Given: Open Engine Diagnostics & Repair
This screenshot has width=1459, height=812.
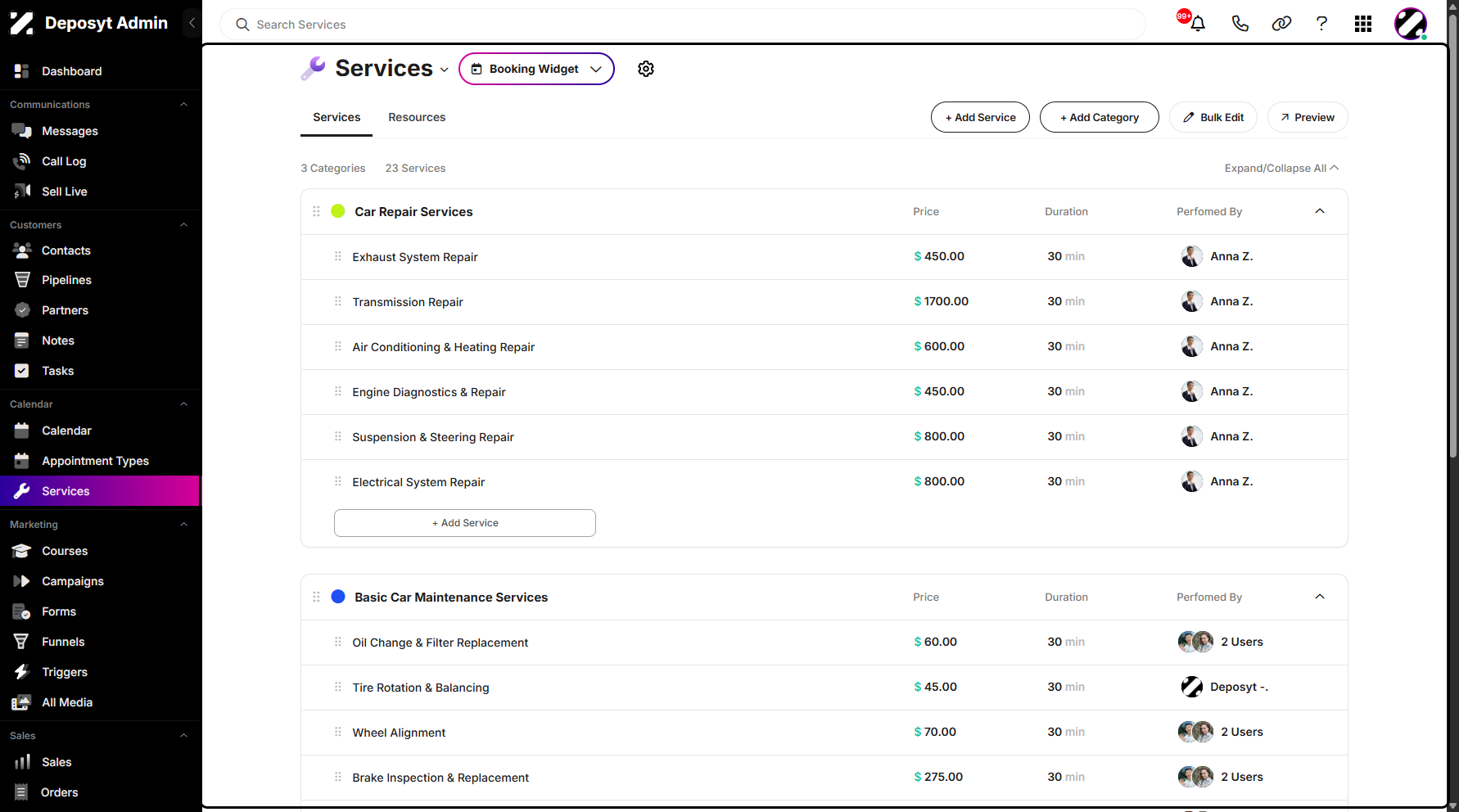Looking at the screenshot, I should click(x=429, y=392).
